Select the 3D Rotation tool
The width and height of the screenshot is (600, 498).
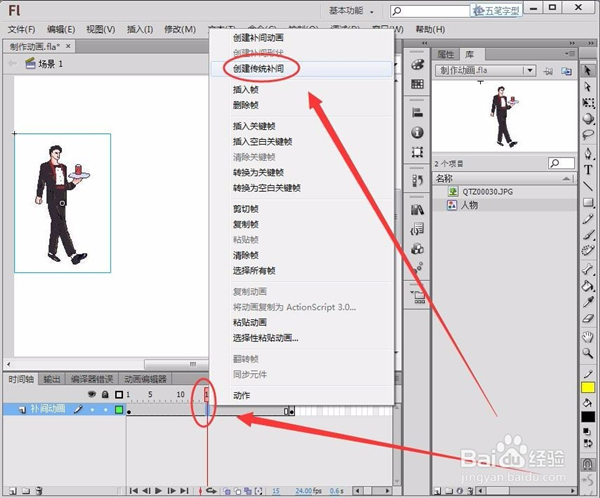tap(588, 119)
